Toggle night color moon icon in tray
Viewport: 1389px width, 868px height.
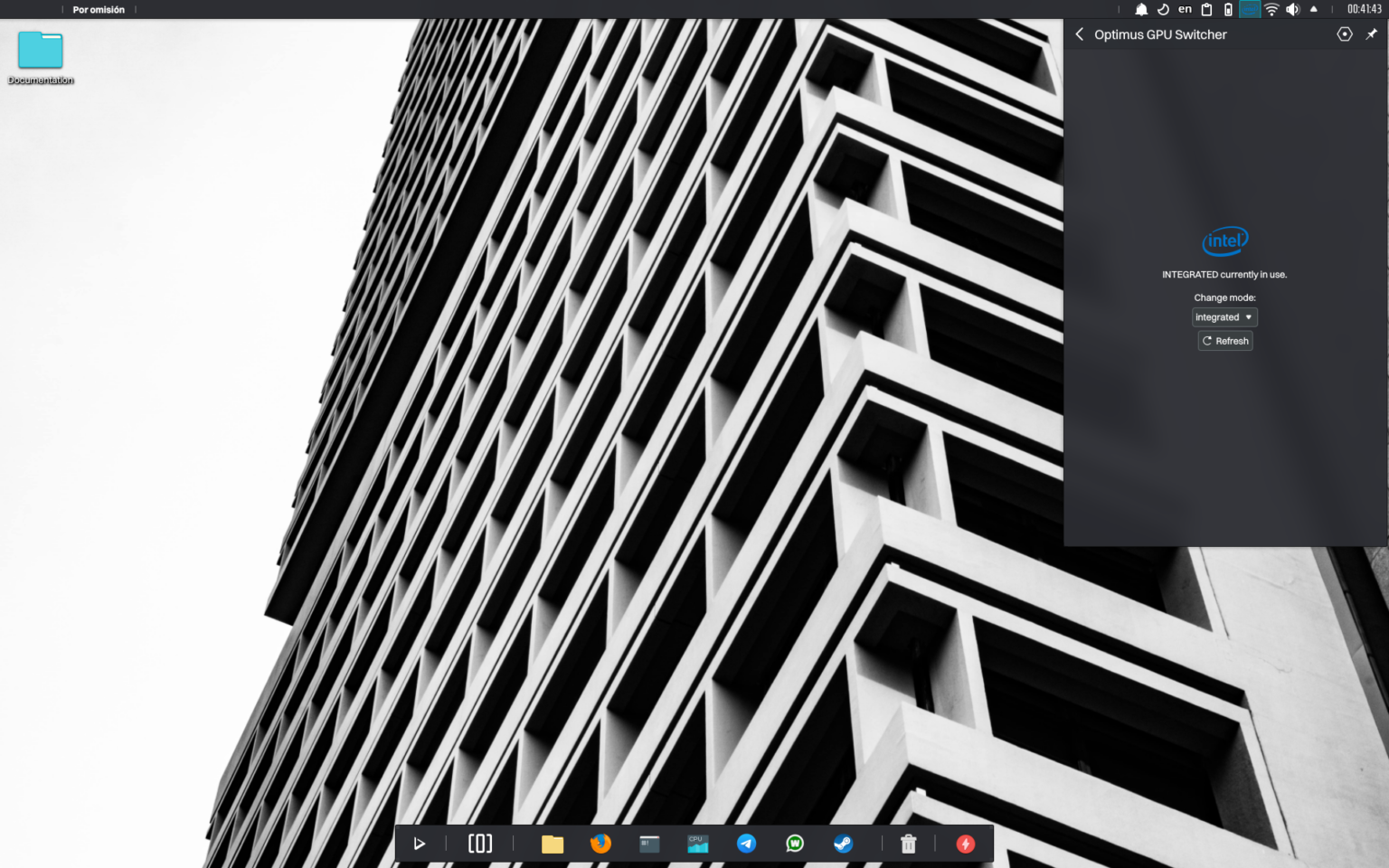1163,9
